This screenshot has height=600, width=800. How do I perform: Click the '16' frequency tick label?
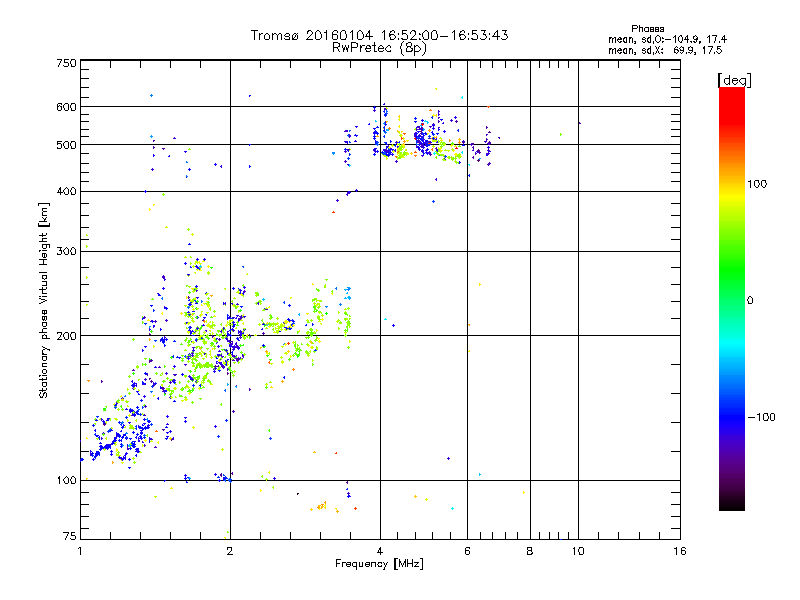pyautogui.click(x=680, y=551)
